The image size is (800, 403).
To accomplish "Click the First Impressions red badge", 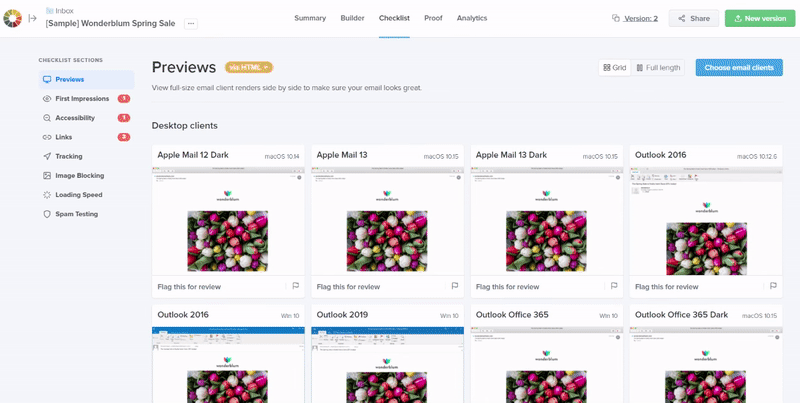I will (x=124, y=98).
